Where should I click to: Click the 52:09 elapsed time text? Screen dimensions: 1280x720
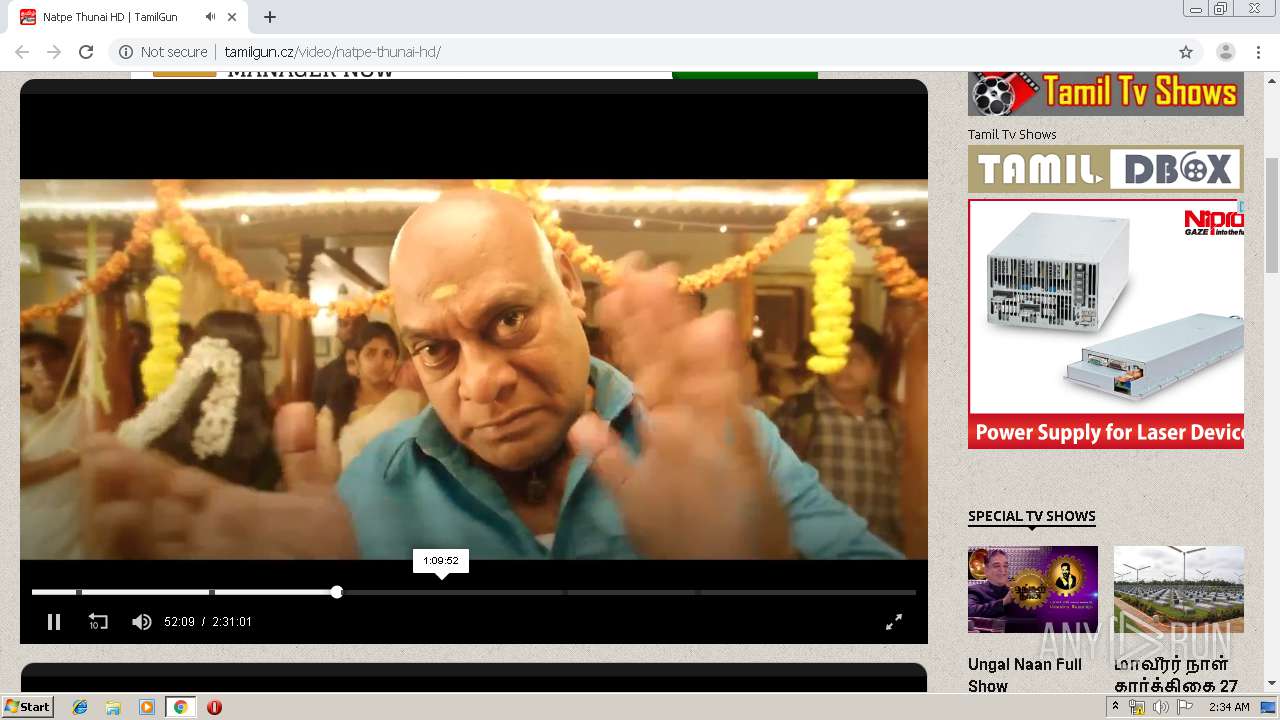pyautogui.click(x=180, y=622)
